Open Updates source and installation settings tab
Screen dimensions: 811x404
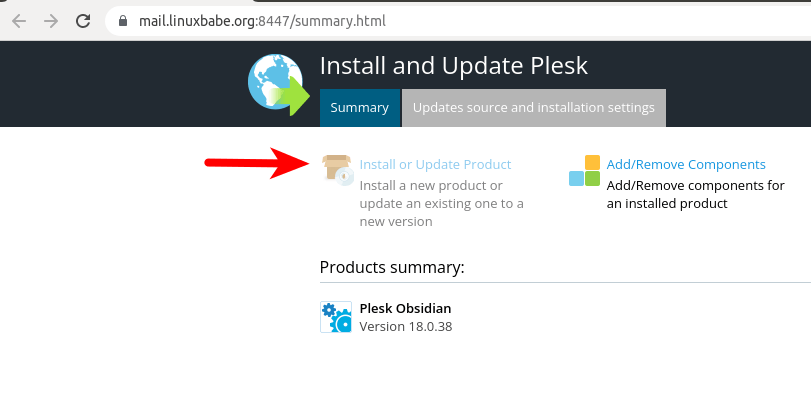click(533, 107)
